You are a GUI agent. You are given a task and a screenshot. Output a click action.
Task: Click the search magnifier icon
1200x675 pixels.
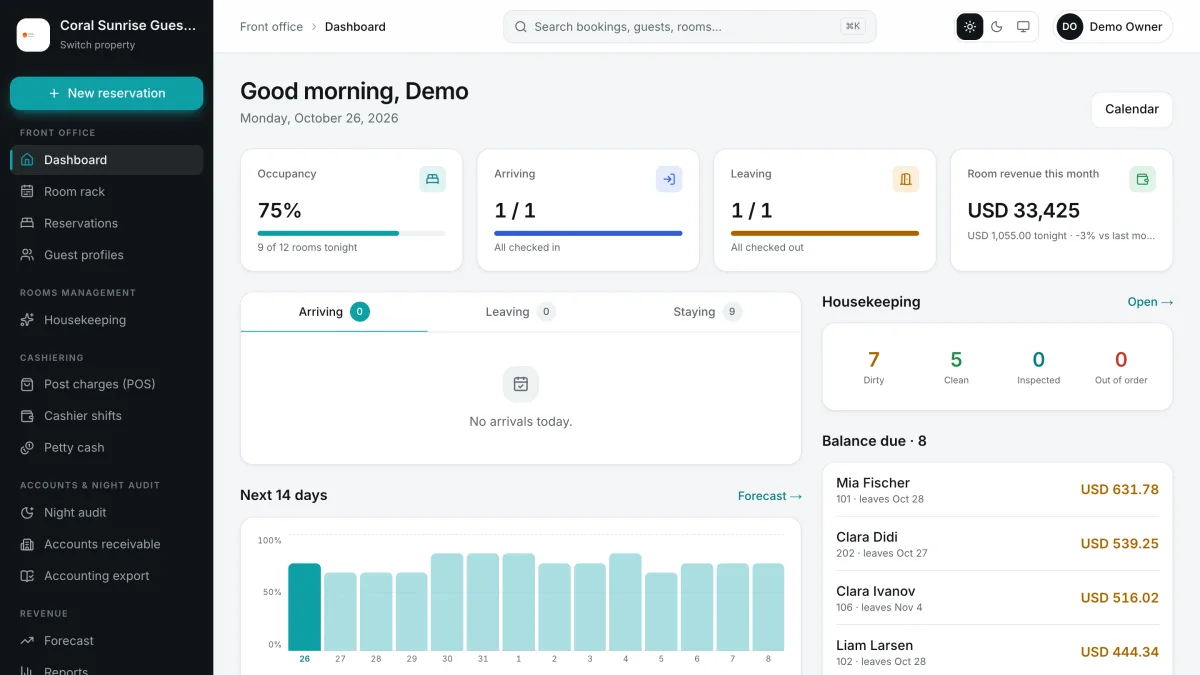click(521, 27)
